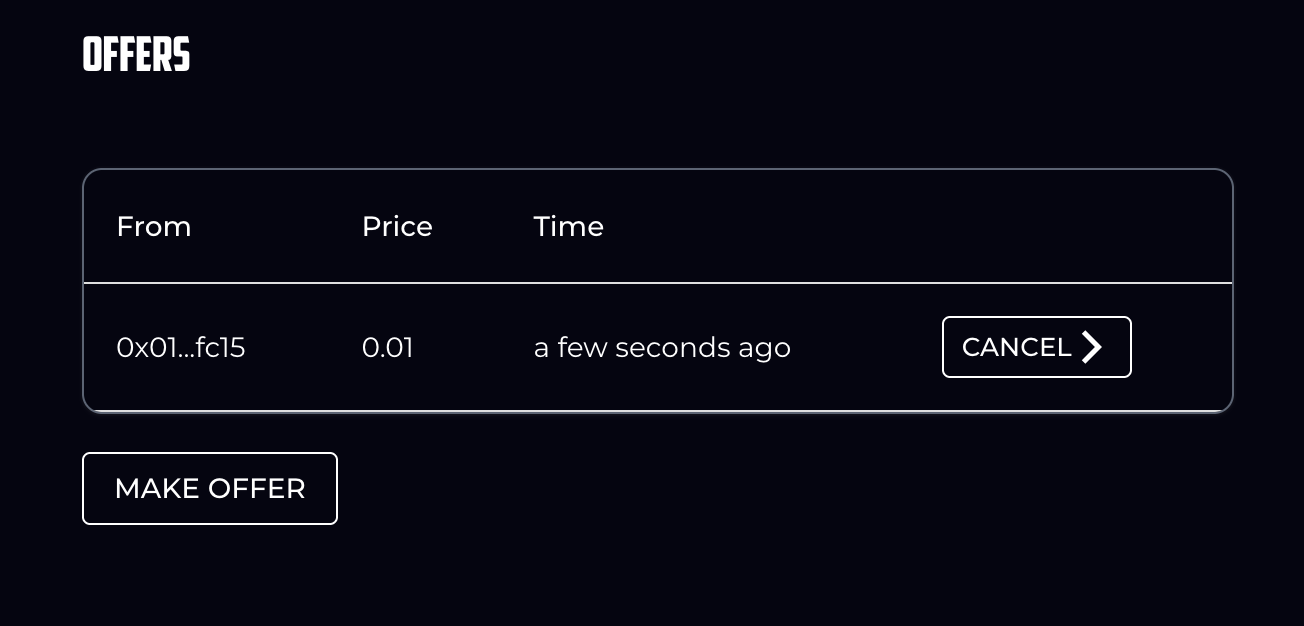Click the Time column header
This screenshot has height=626, width=1304.
click(x=568, y=227)
